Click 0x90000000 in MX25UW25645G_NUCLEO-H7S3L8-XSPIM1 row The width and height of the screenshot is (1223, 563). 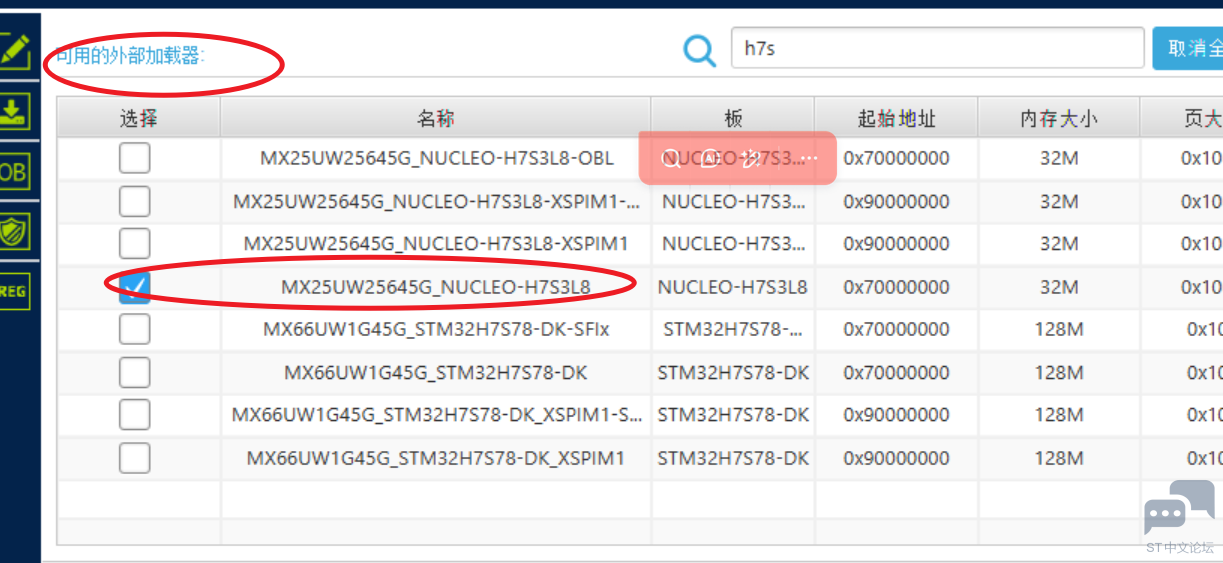[x=896, y=243]
